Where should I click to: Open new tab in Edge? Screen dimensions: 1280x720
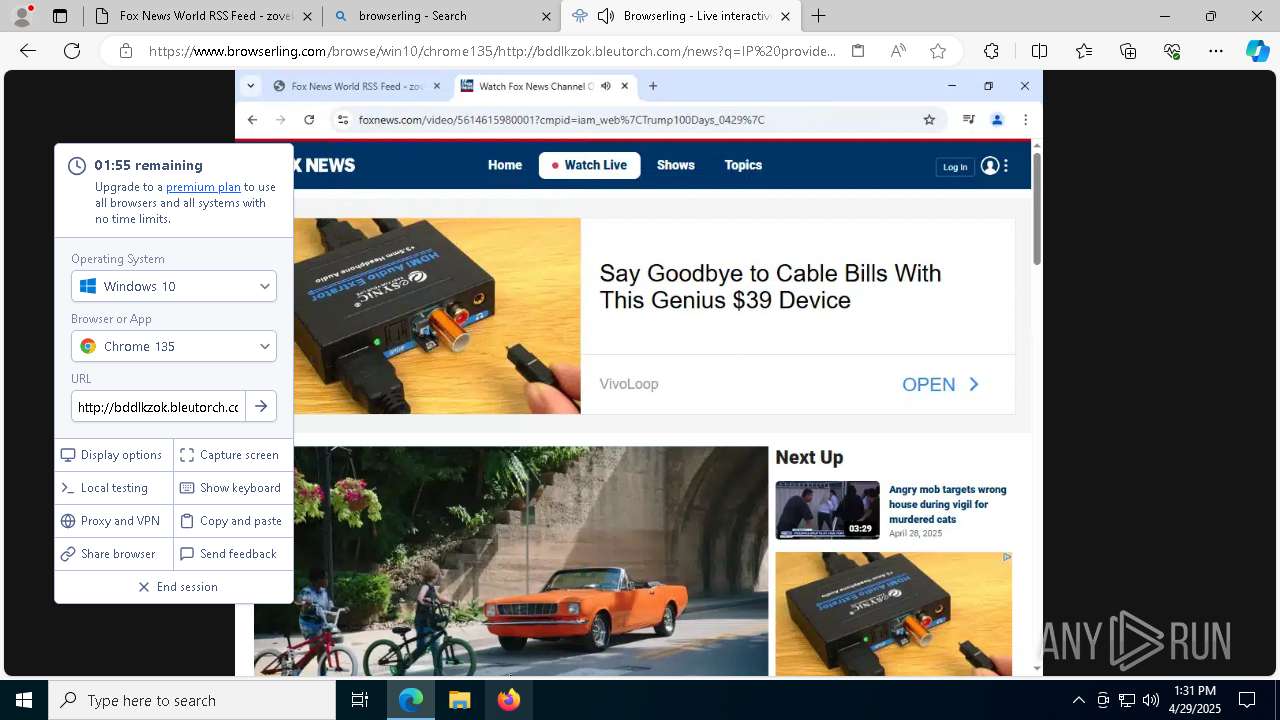coord(818,16)
